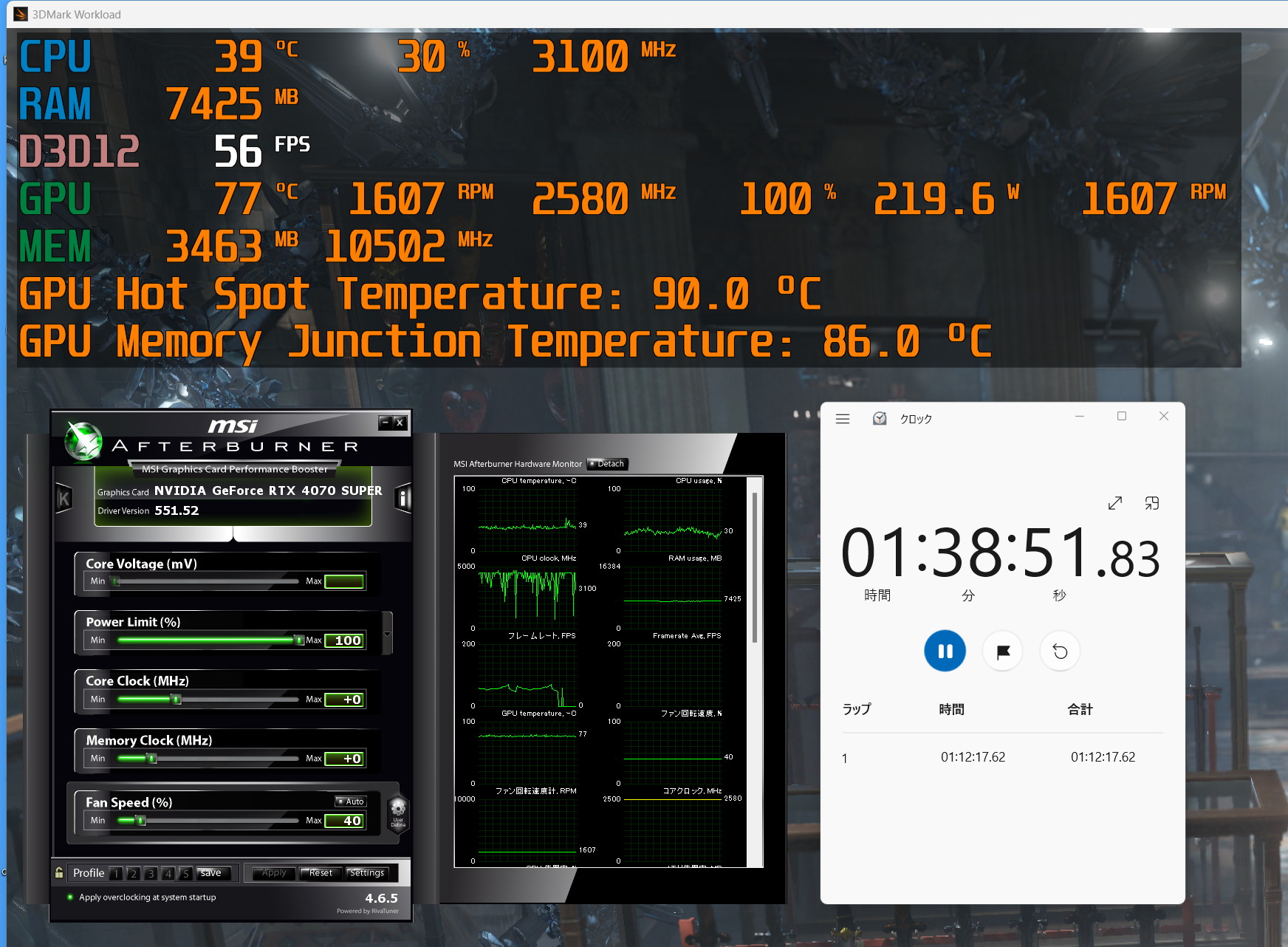Record a lap with flag button
The image size is (1288, 947).
pyautogui.click(x=1002, y=652)
